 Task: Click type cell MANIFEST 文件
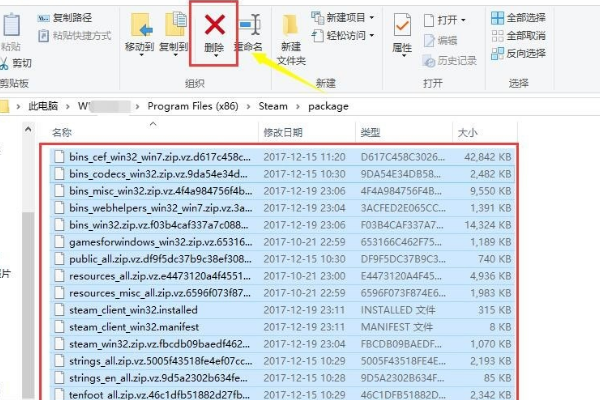396,327
